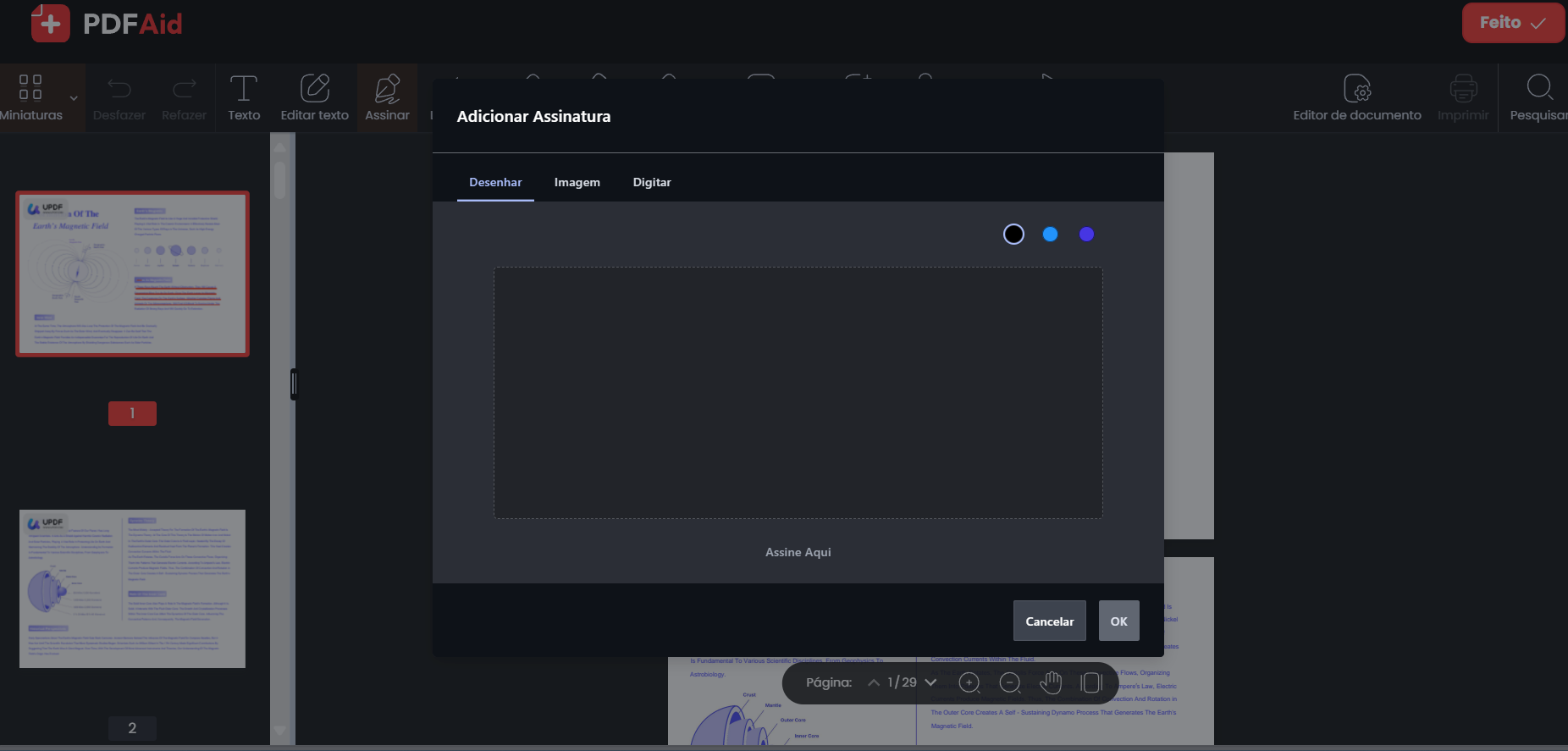Click the sidebar collapse handle
Screen dimensions: 1568x751
click(294, 384)
